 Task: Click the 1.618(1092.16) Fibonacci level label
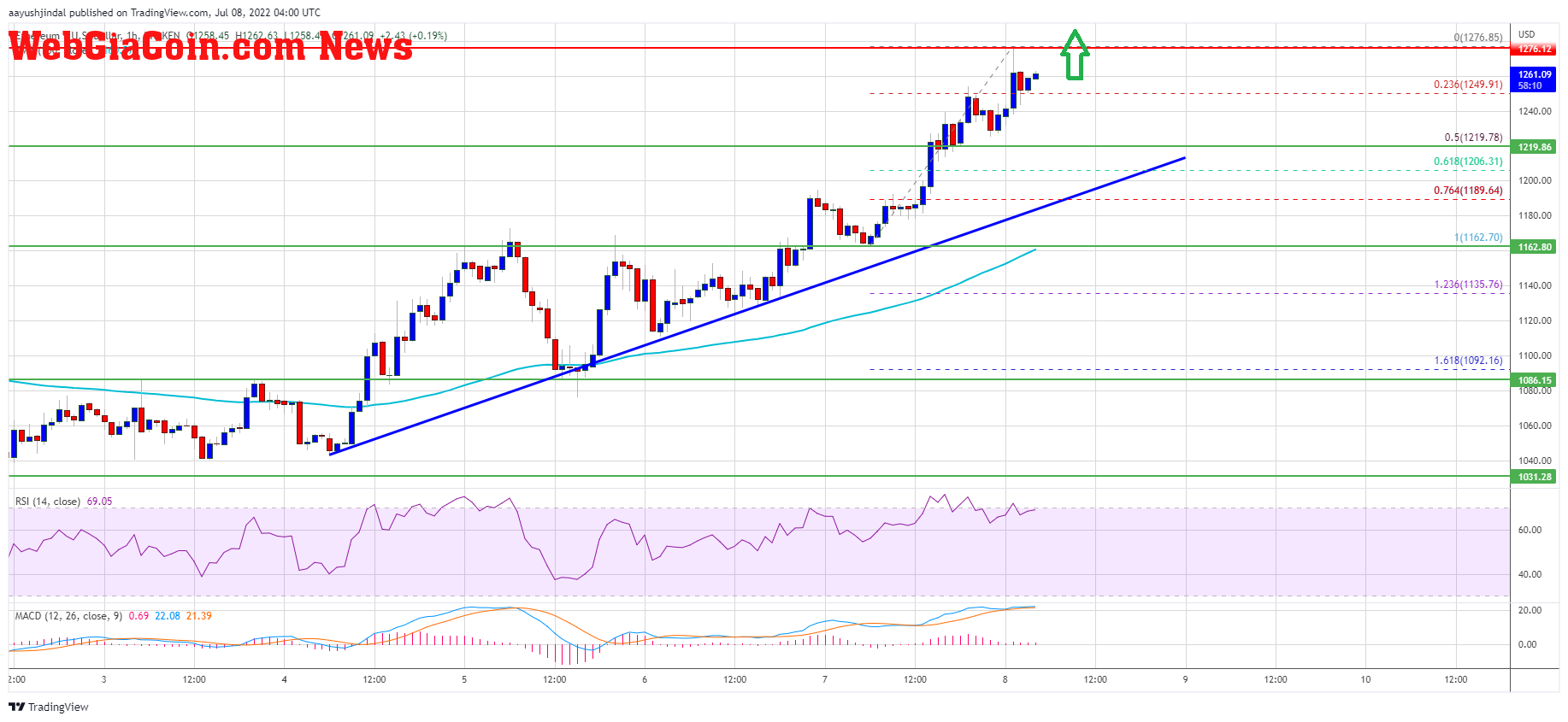[x=1468, y=361]
